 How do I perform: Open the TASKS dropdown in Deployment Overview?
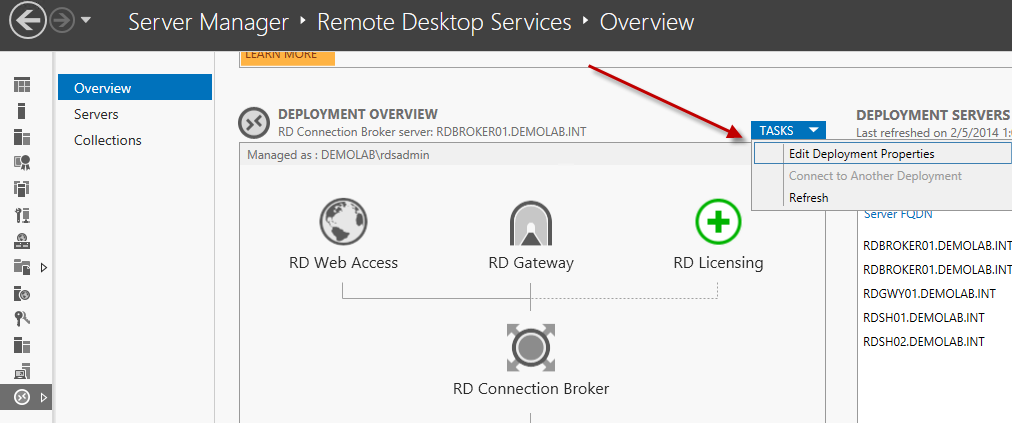[789, 130]
